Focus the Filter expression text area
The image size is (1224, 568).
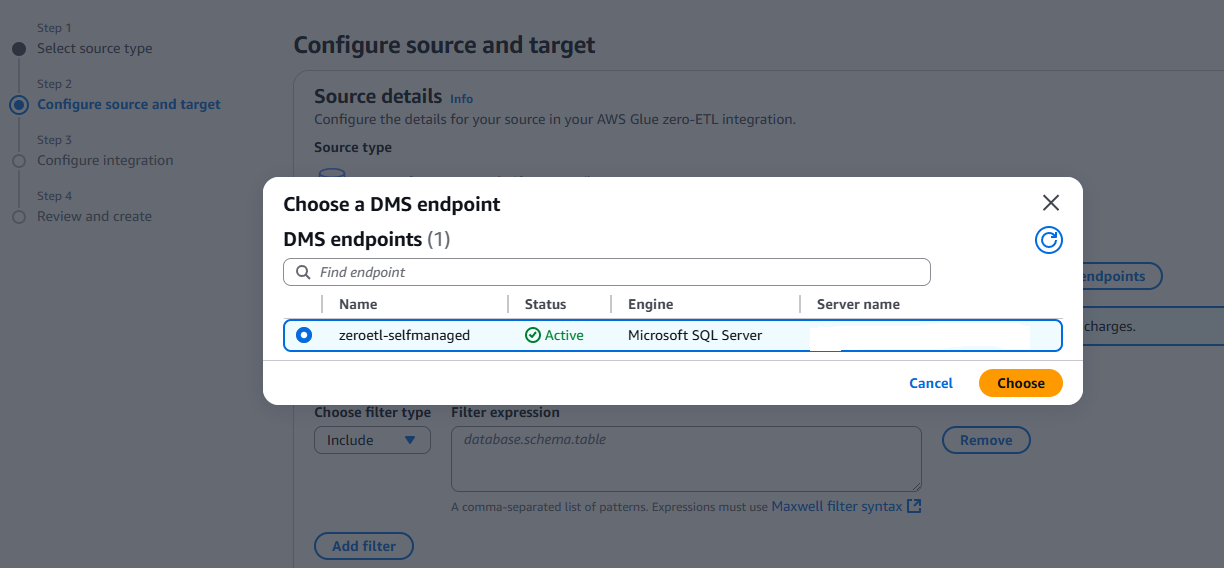click(685, 459)
